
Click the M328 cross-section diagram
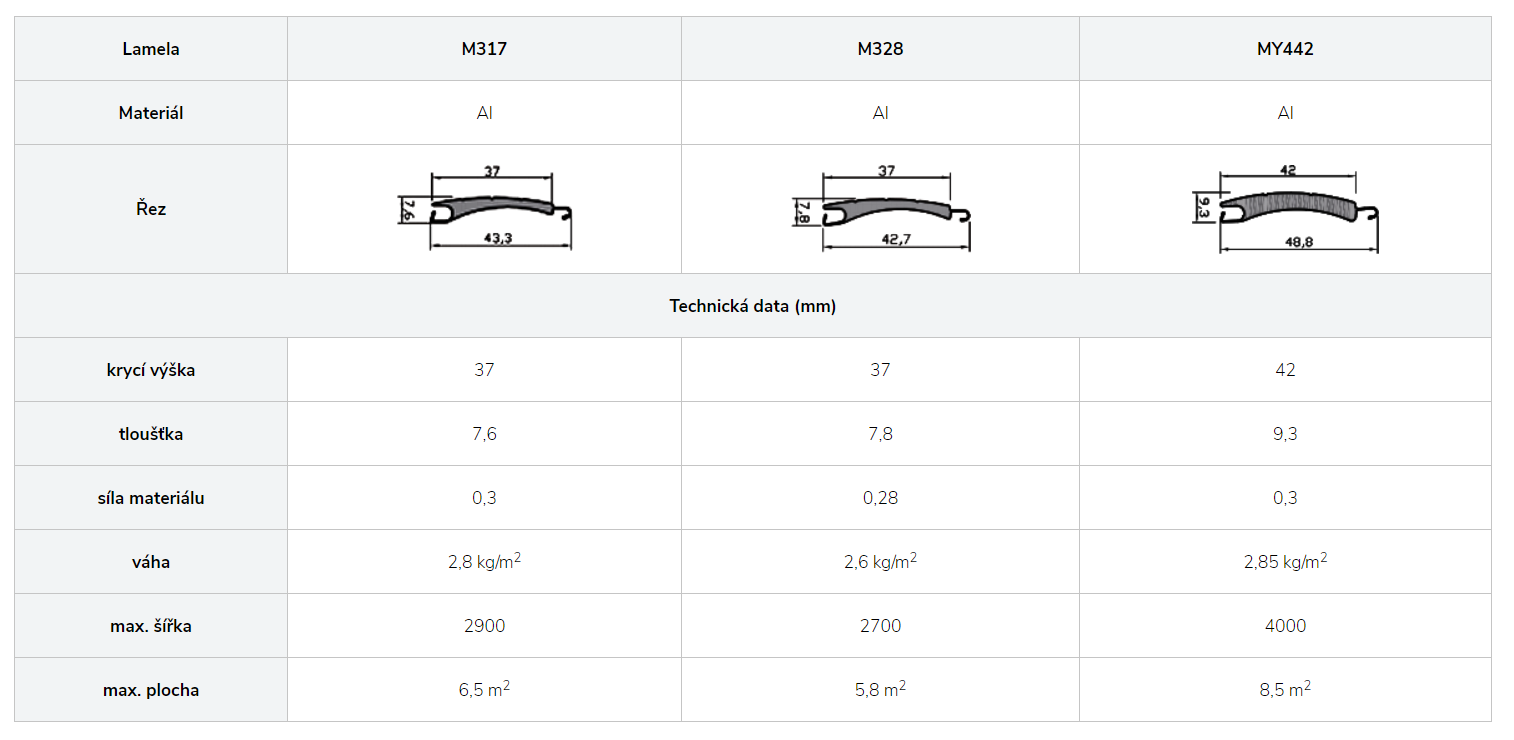click(880, 208)
